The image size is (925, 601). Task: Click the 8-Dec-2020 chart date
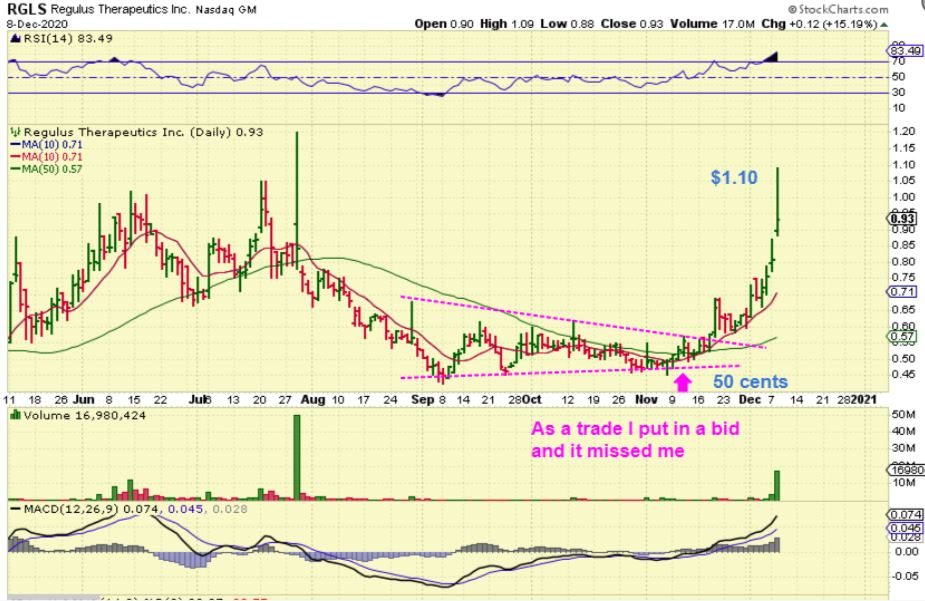(37, 24)
